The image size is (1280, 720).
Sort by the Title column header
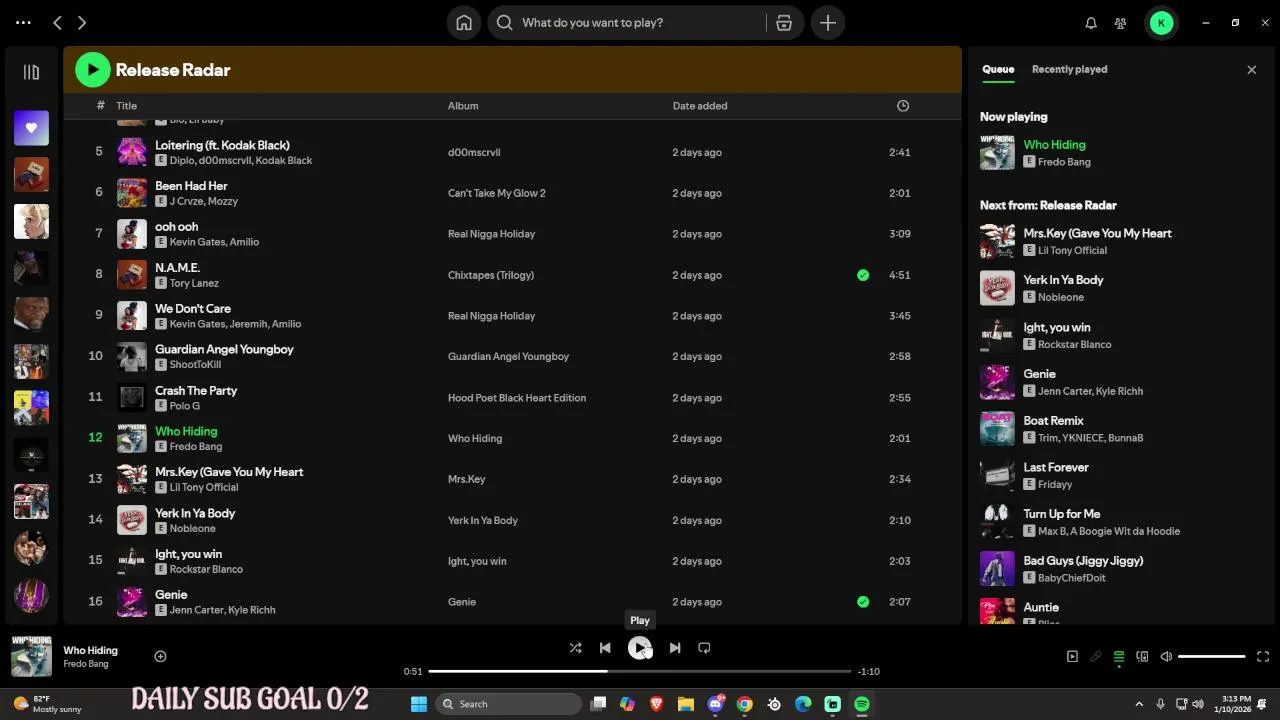pos(126,106)
